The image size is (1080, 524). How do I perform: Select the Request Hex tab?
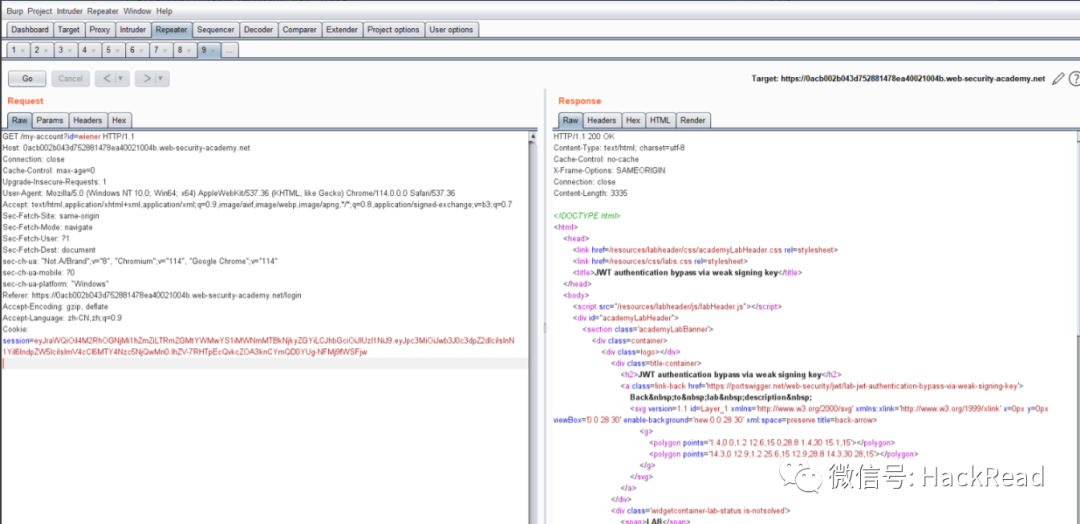(119, 120)
